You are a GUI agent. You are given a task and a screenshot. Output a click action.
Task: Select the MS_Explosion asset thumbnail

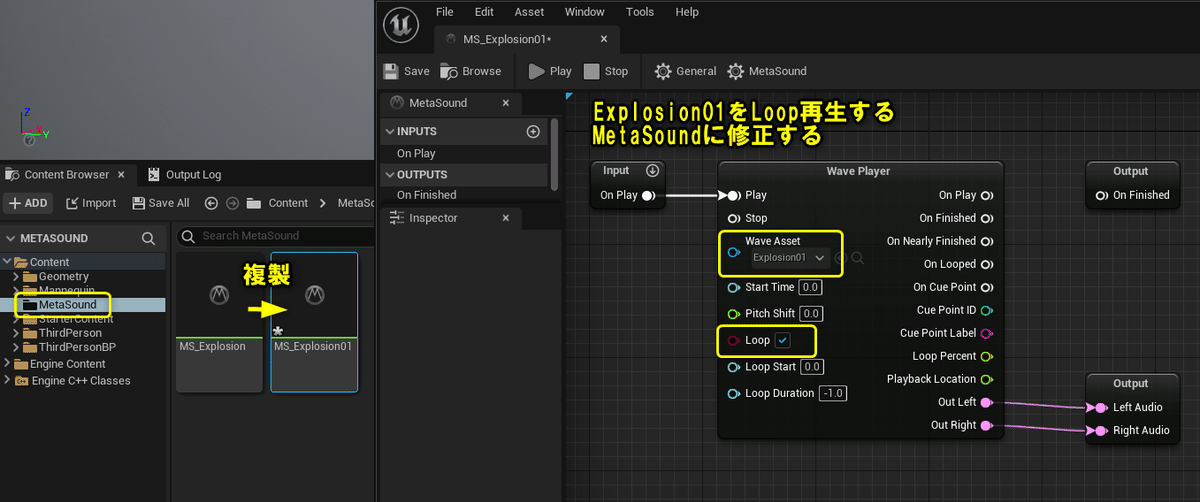click(x=219, y=322)
